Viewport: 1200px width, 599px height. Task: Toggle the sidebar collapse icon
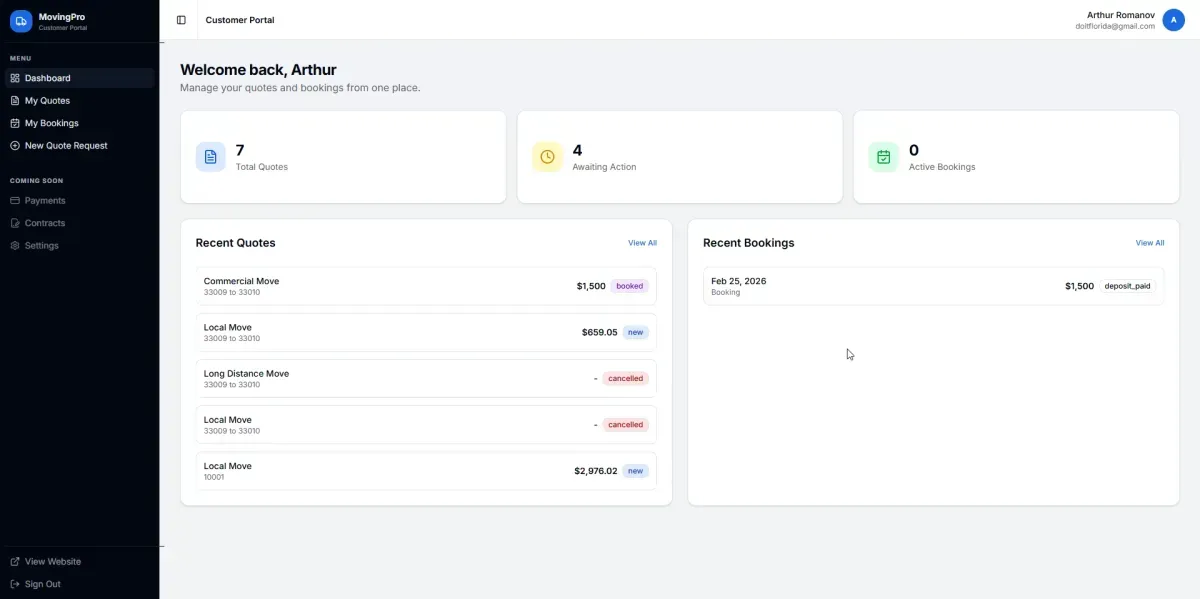[181, 20]
